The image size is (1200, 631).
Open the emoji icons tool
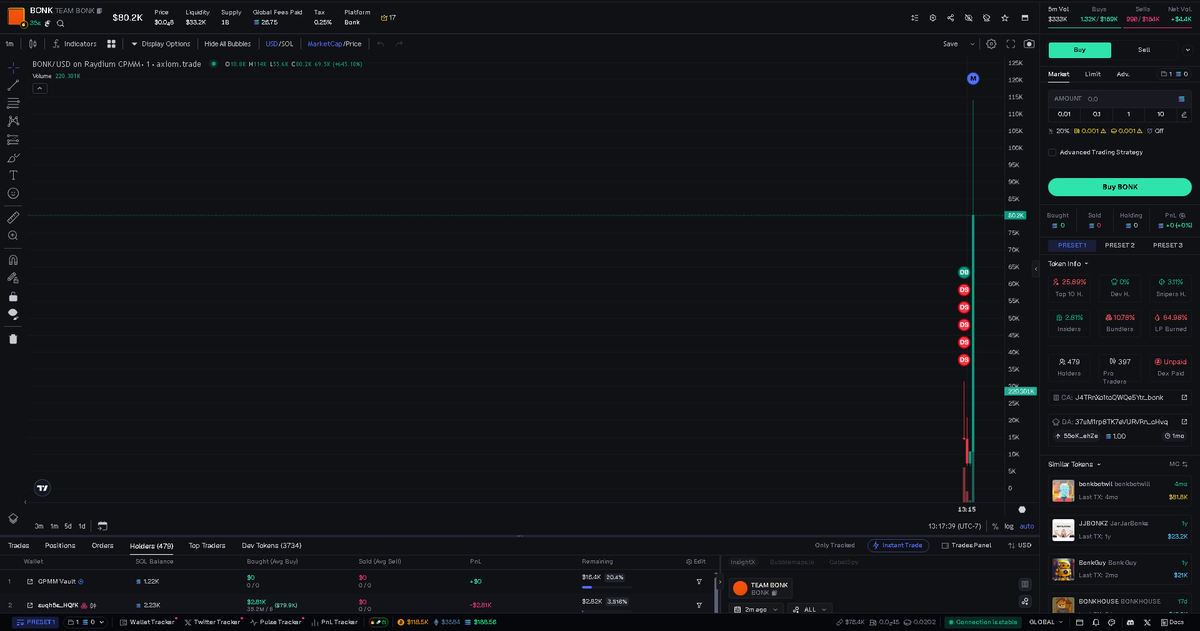[13, 193]
